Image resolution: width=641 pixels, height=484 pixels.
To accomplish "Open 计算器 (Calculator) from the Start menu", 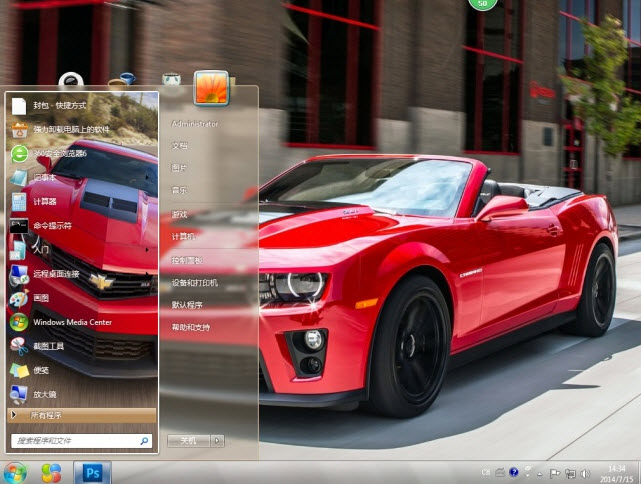I will point(46,201).
